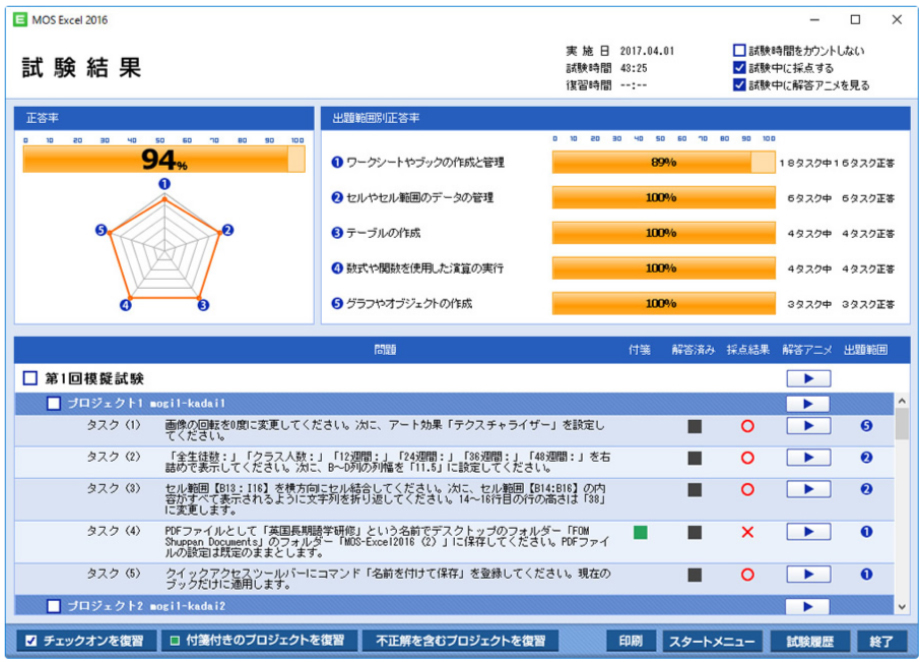The height and width of the screenshot is (662, 923).
Task: Click the チェックオンを復習 button
Action: (x=87, y=641)
